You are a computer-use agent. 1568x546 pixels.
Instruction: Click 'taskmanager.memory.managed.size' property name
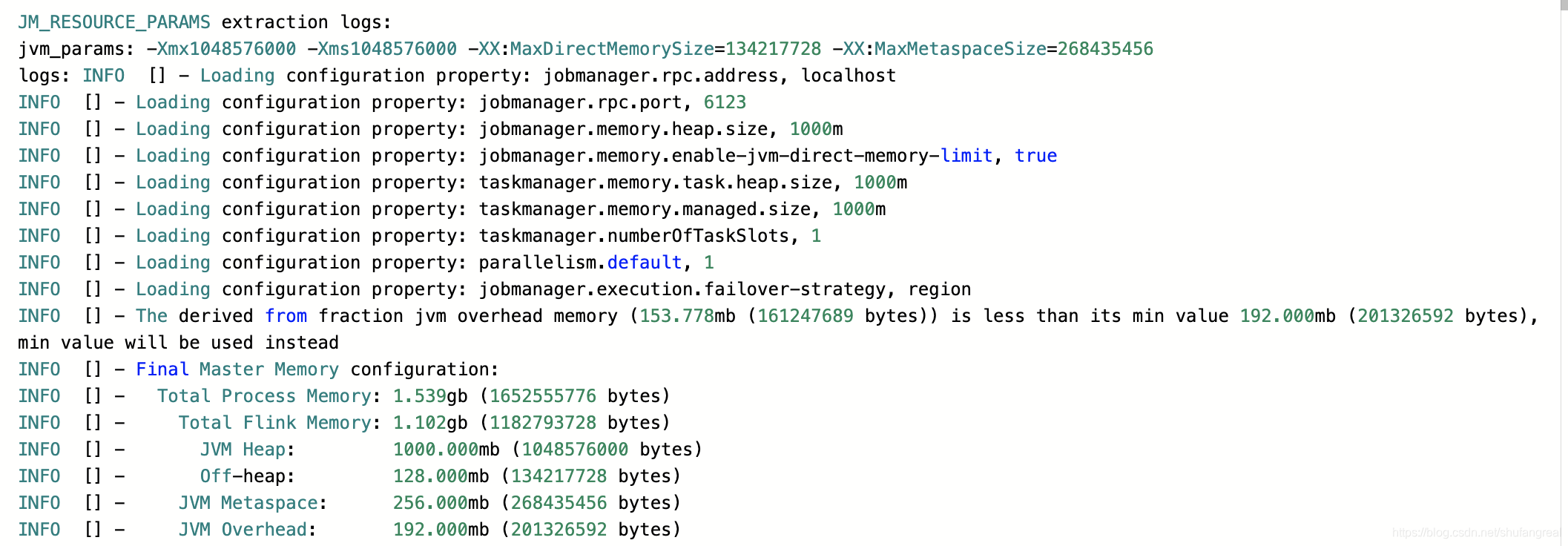coord(645,209)
